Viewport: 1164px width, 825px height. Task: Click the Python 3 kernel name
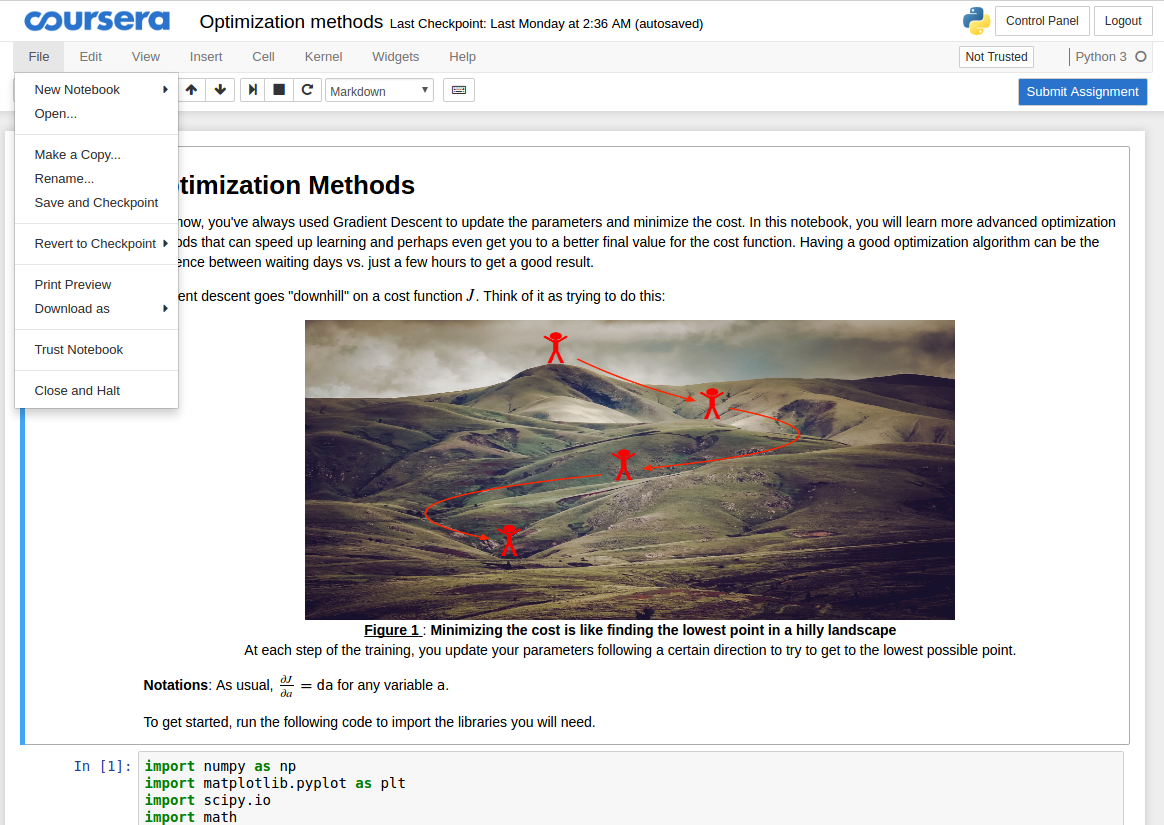pos(1101,56)
